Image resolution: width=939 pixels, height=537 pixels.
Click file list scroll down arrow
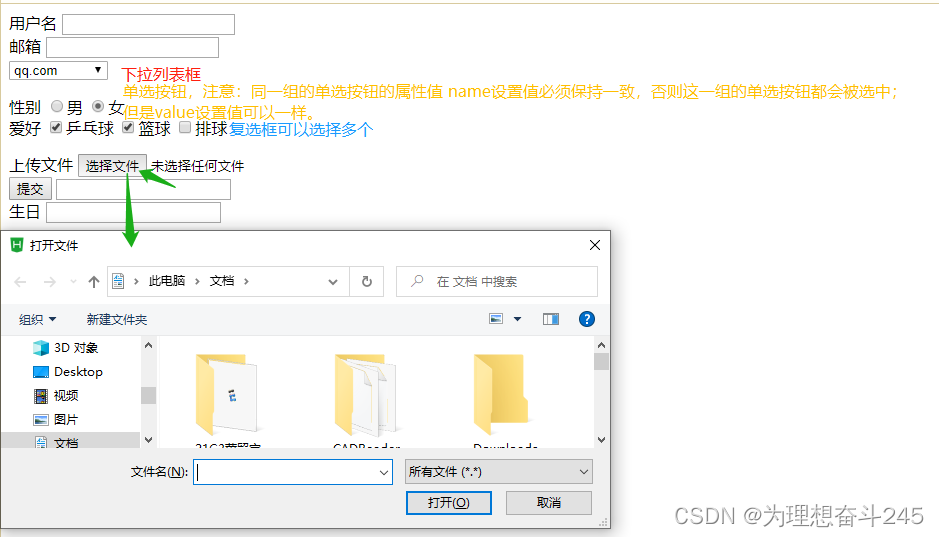(x=601, y=440)
